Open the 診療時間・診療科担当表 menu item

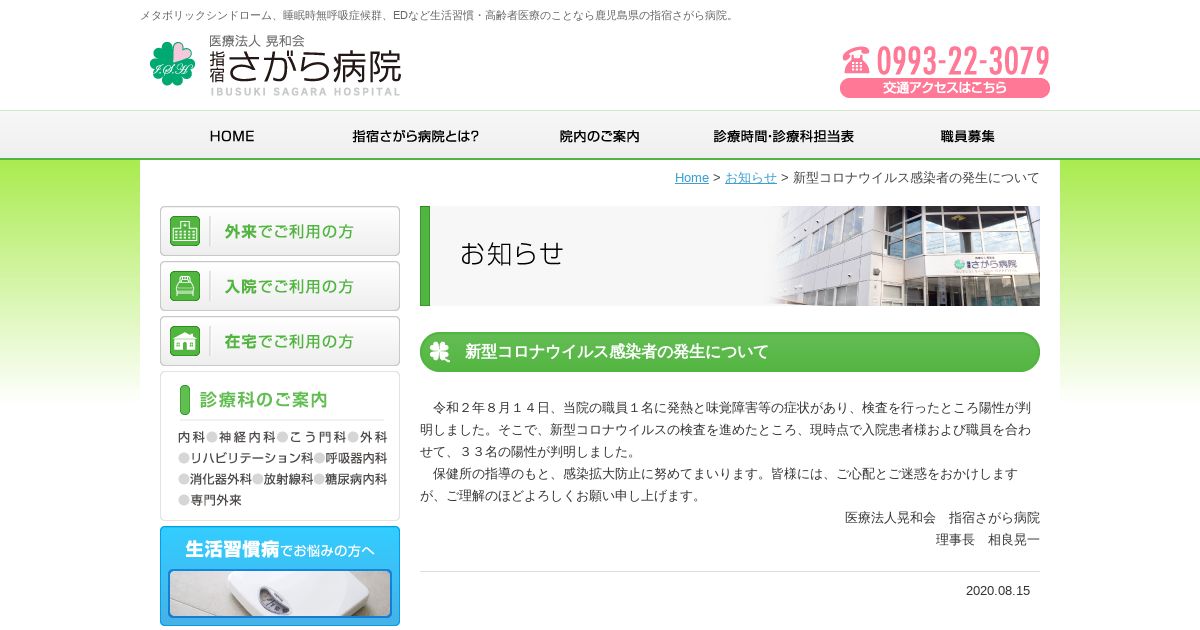coord(784,136)
